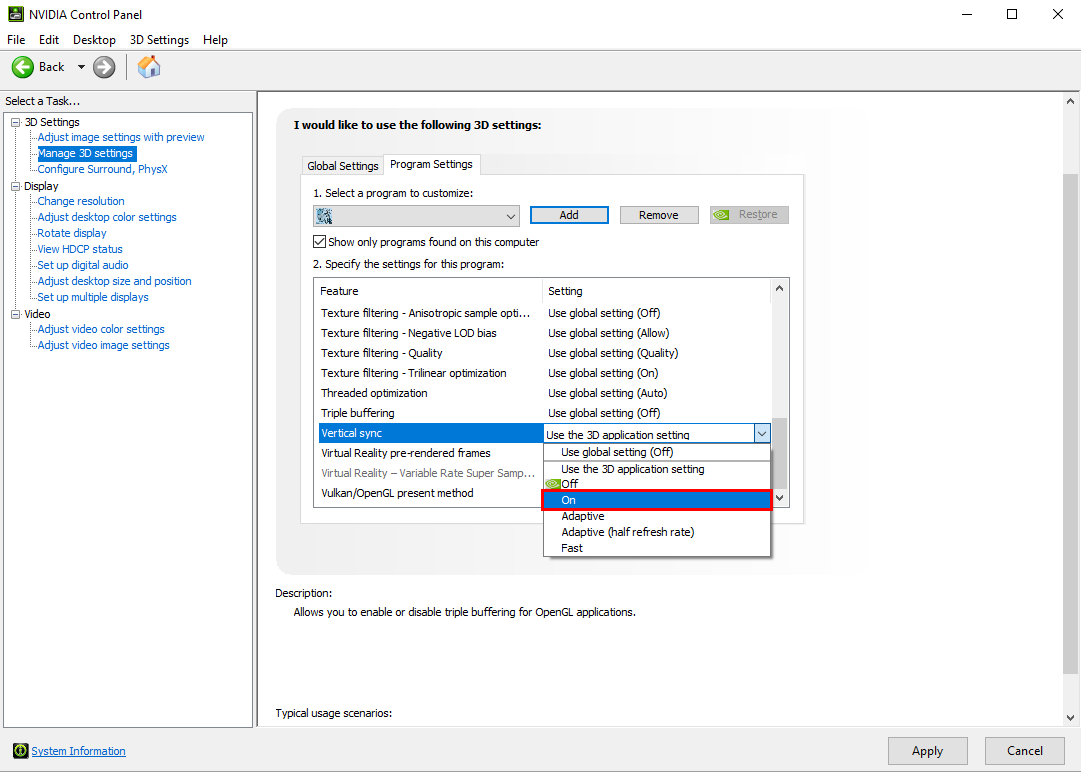The image size is (1081, 773).
Task: Select Adaptive (half refresh rate) option
Action: coord(656,532)
